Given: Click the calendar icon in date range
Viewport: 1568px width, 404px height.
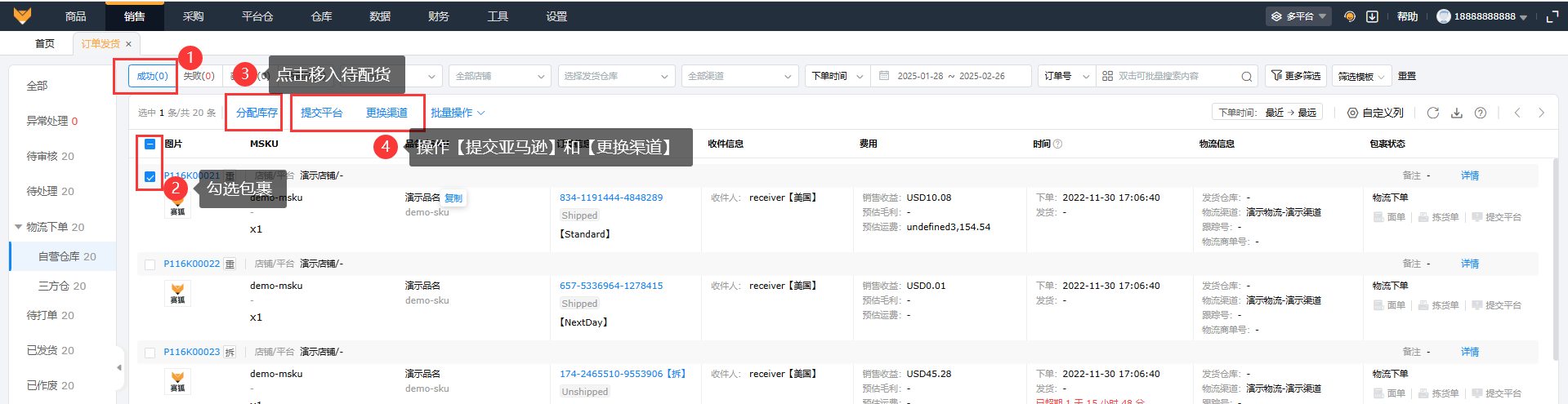Looking at the screenshot, I should 884,76.
